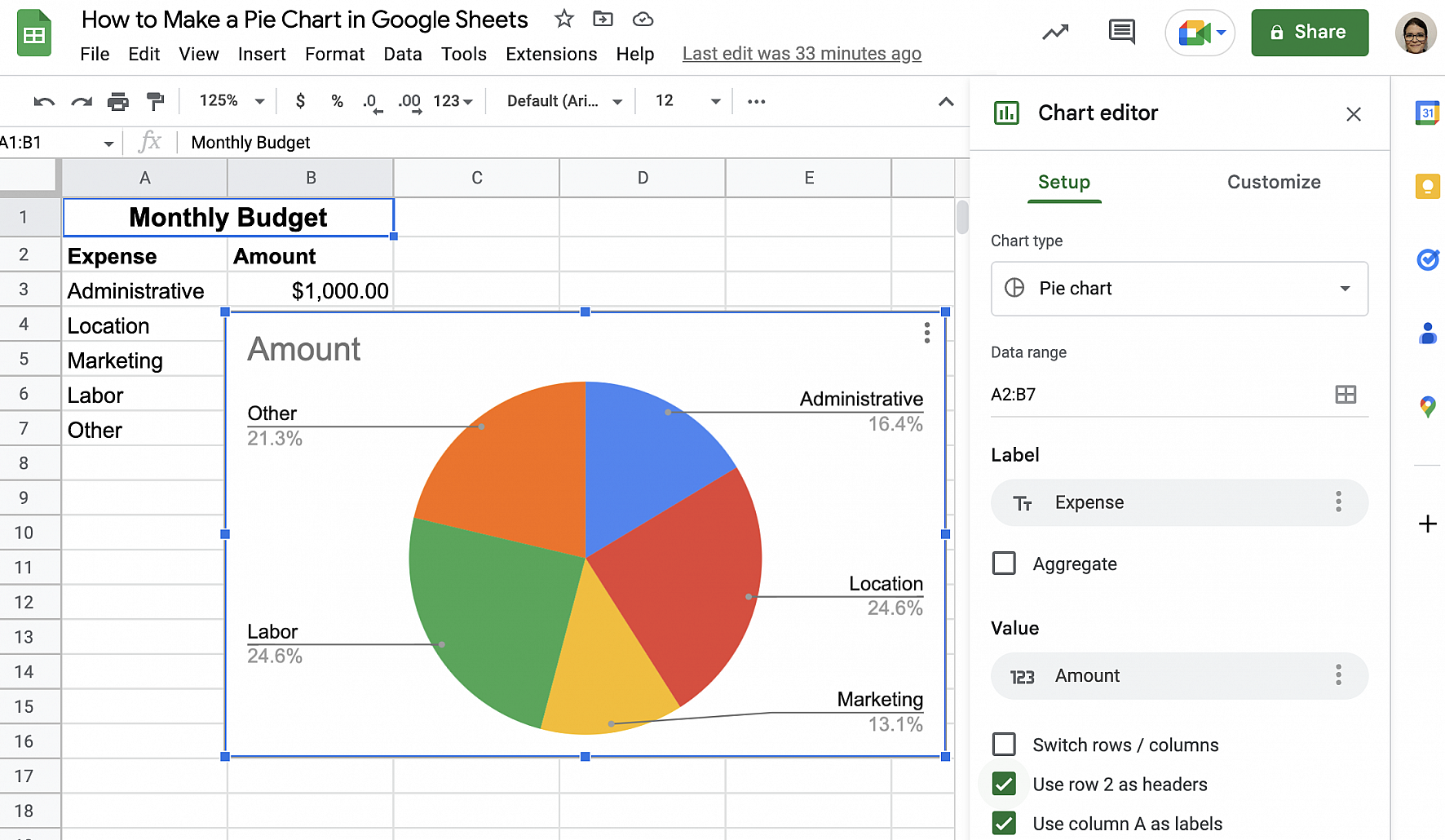Viewport: 1445px width, 840px height.
Task: Switch to the Customize tab
Action: (1273, 182)
